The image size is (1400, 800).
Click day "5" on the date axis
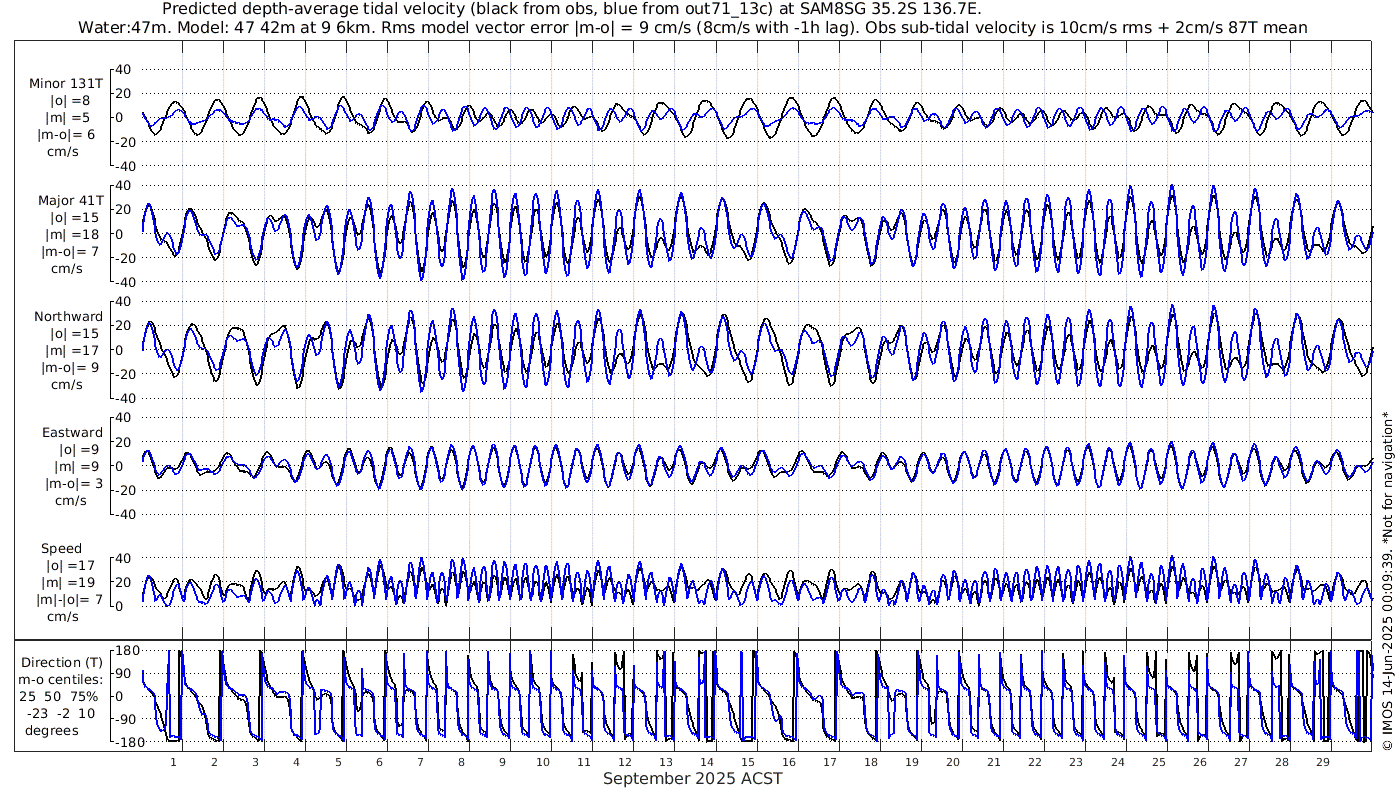[338, 762]
